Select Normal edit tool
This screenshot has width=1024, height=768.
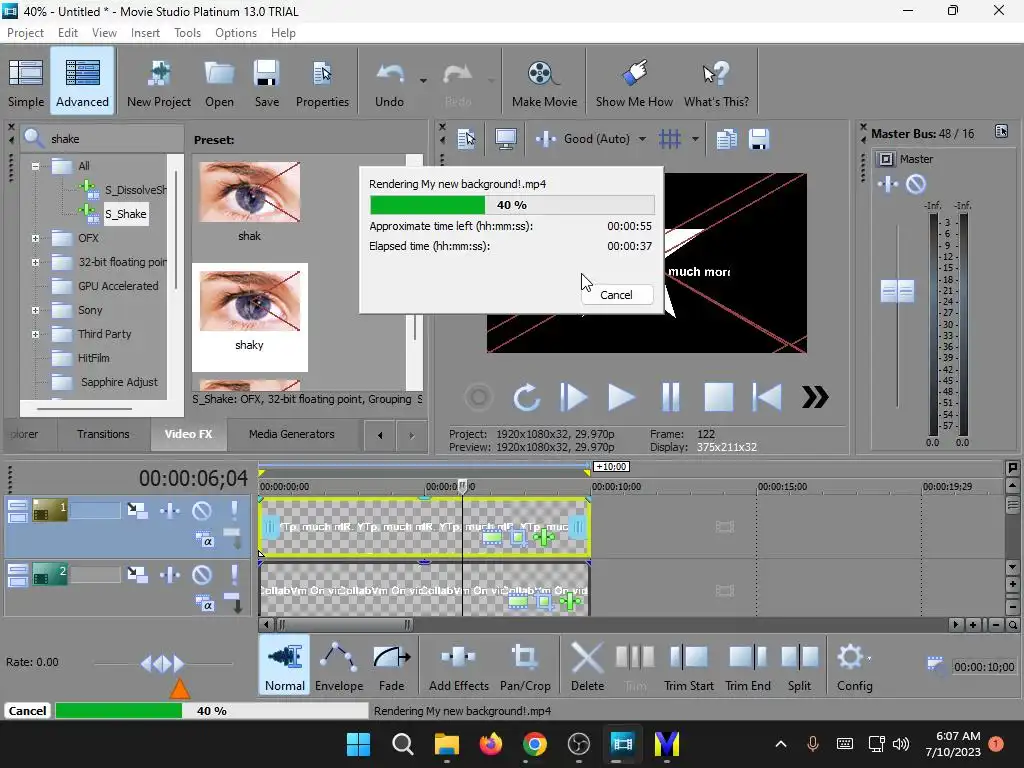[285, 665]
